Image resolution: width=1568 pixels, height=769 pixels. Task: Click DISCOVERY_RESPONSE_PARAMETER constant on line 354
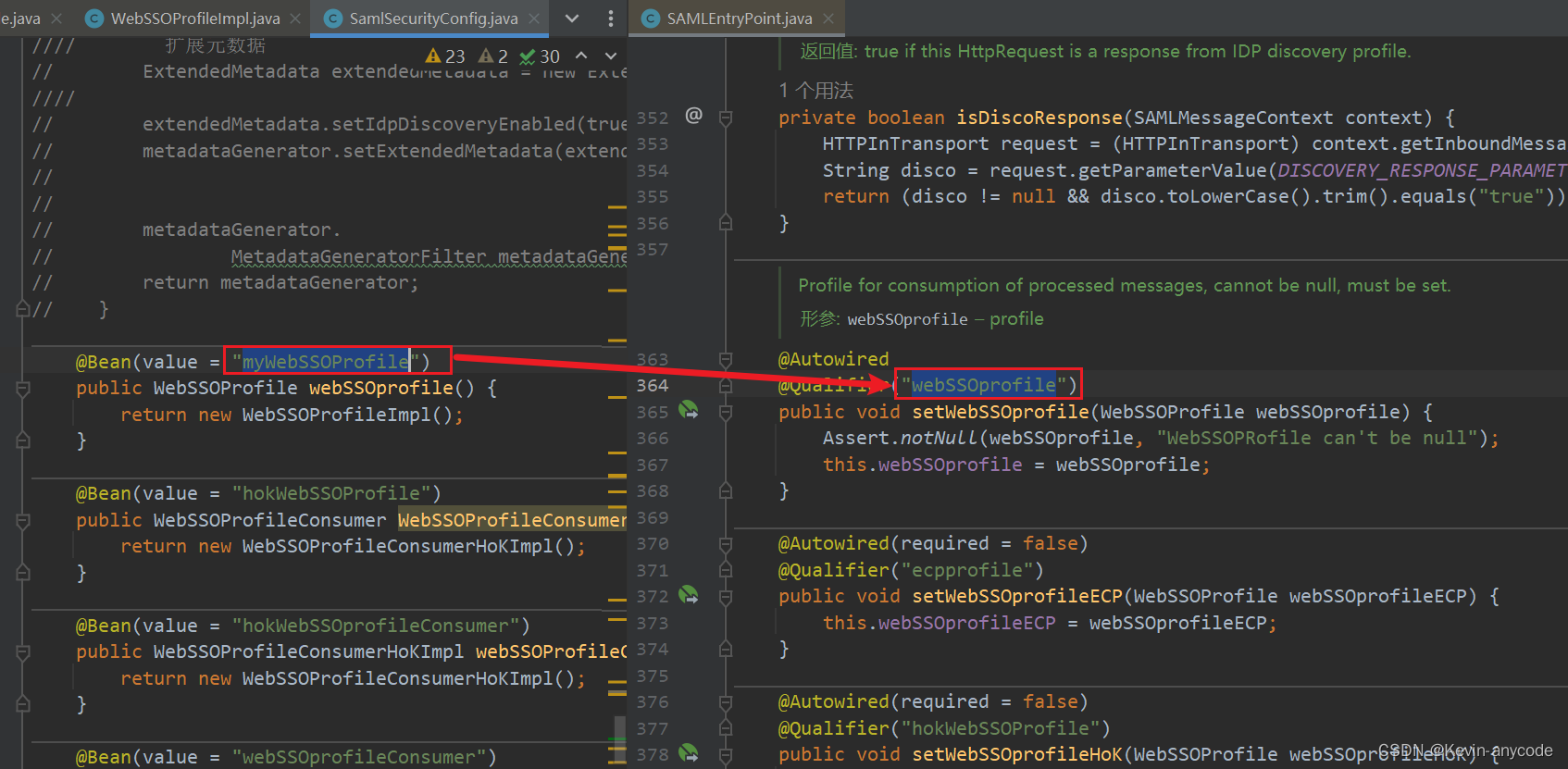[x=1422, y=170]
